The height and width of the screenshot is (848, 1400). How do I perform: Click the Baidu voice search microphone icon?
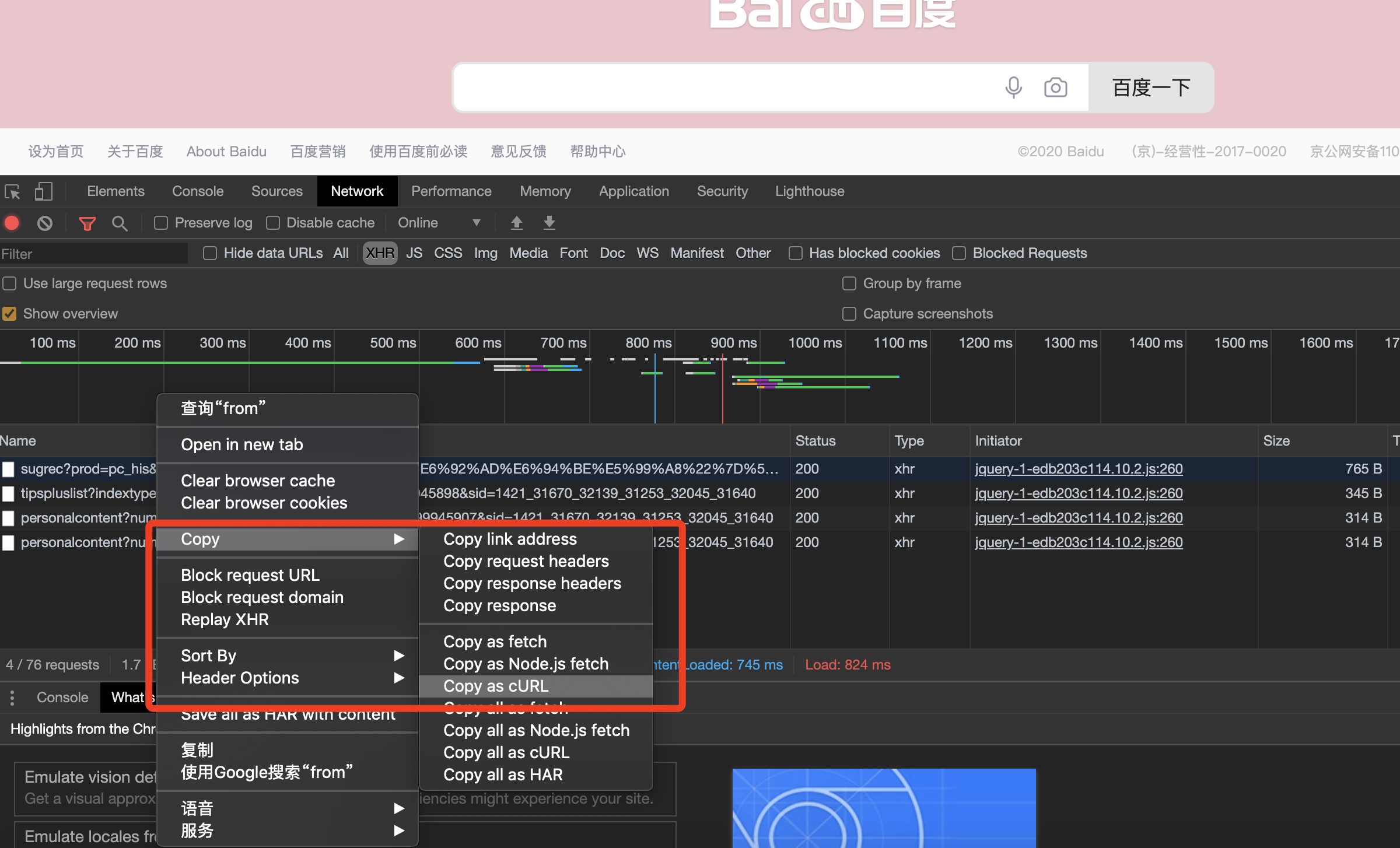1013,87
